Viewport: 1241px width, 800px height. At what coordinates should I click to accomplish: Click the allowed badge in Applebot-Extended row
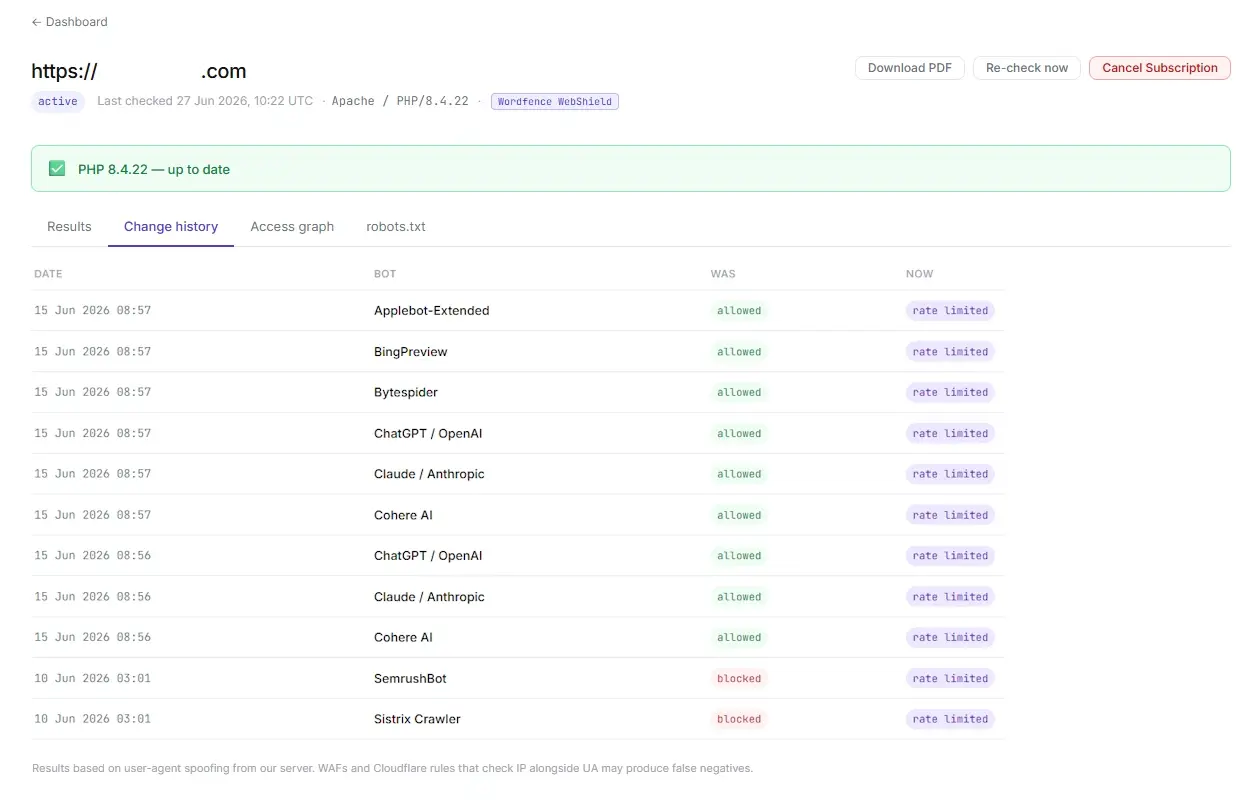[739, 311]
